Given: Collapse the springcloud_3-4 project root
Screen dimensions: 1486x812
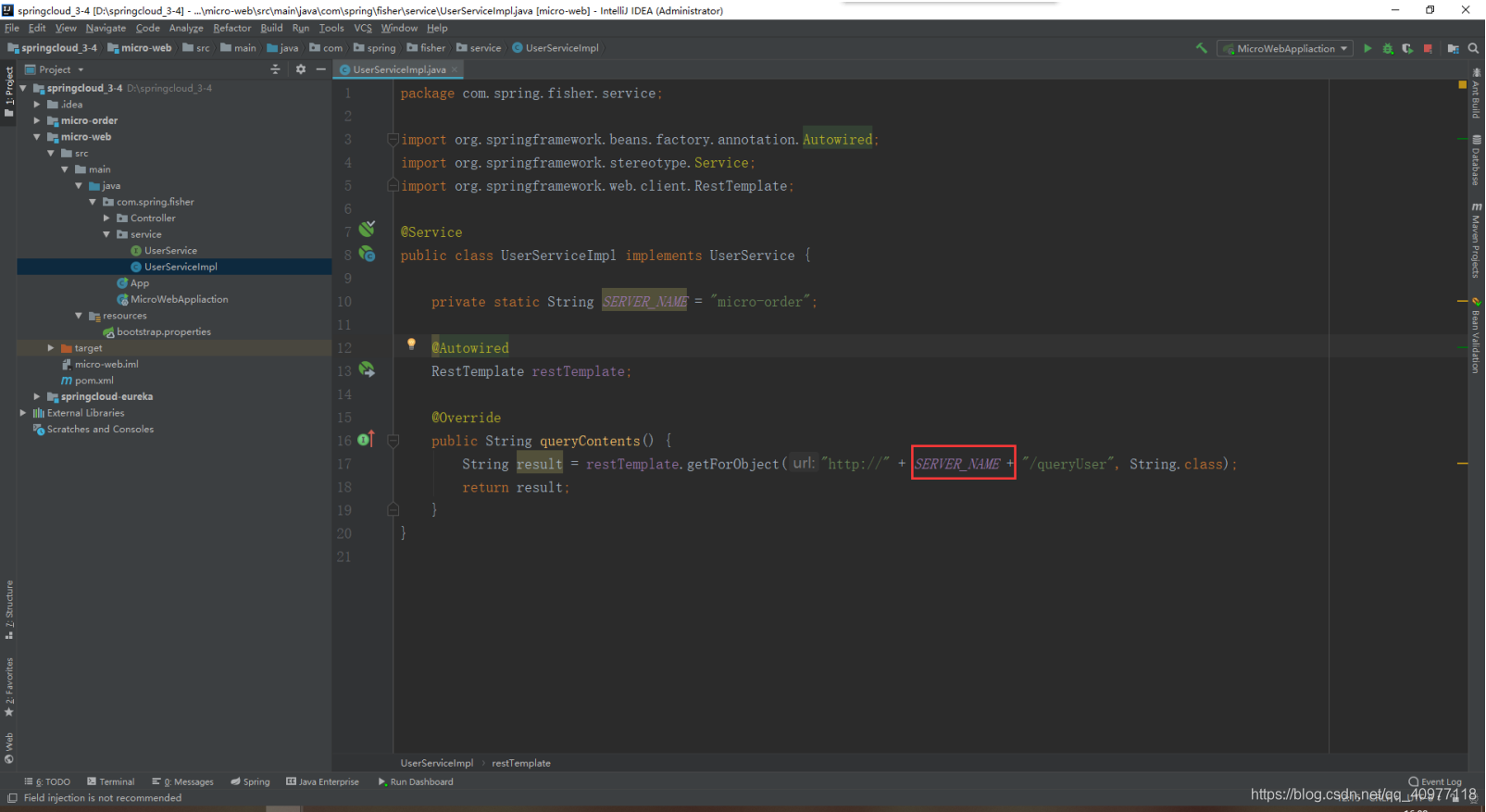Looking at the screenshot, I should click(x=23, y=88).
